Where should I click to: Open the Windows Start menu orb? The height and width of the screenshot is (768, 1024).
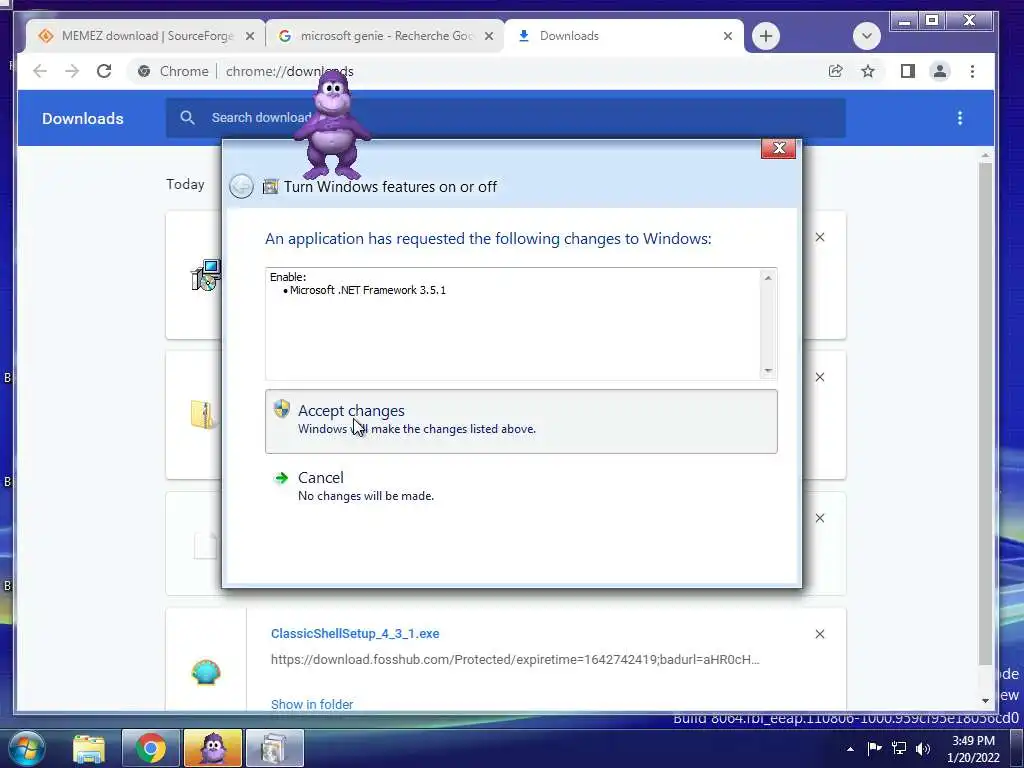click(27, 748)
